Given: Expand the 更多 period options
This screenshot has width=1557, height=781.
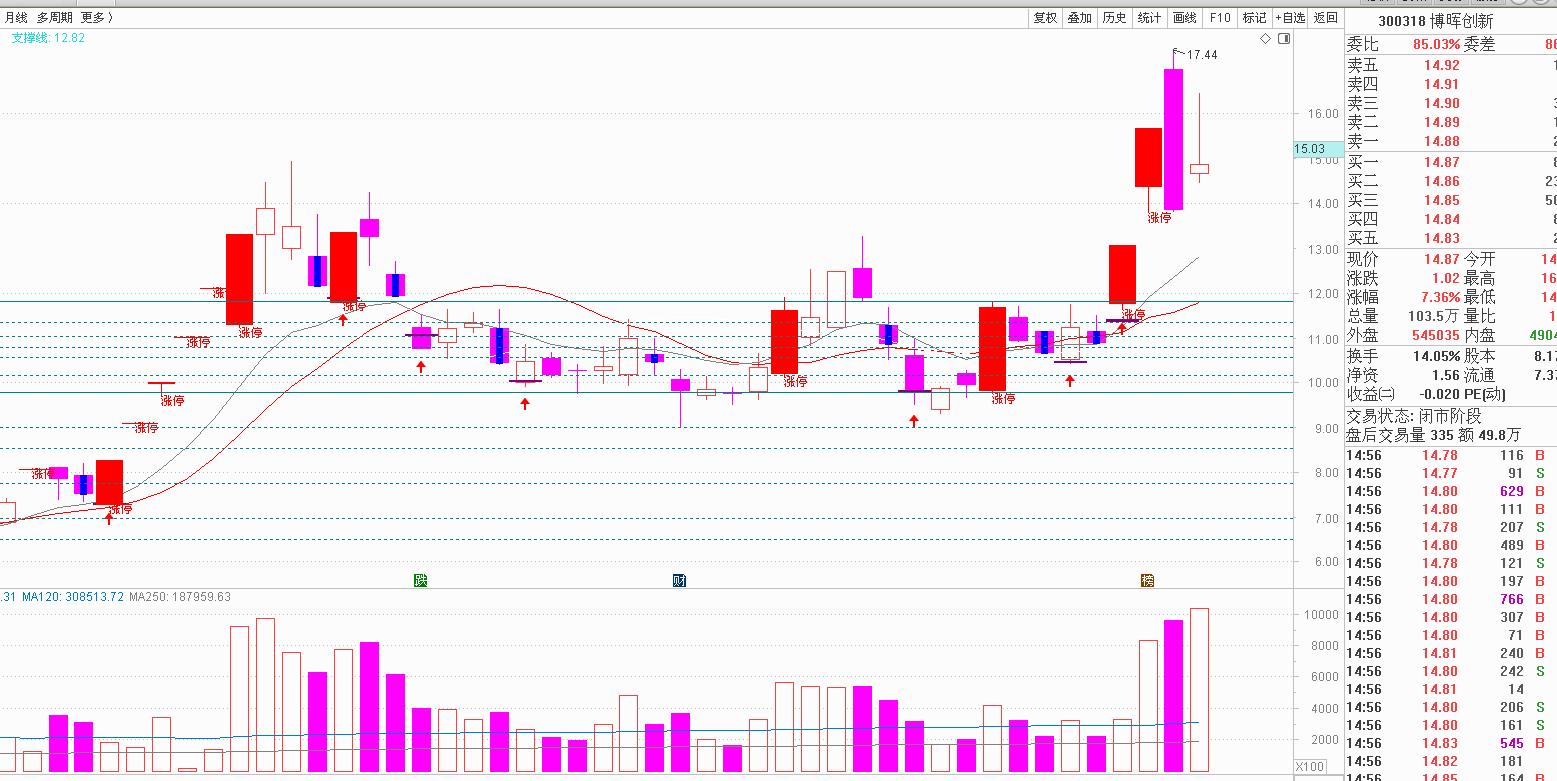Looking at the screenshot, I should coord(96,17).
